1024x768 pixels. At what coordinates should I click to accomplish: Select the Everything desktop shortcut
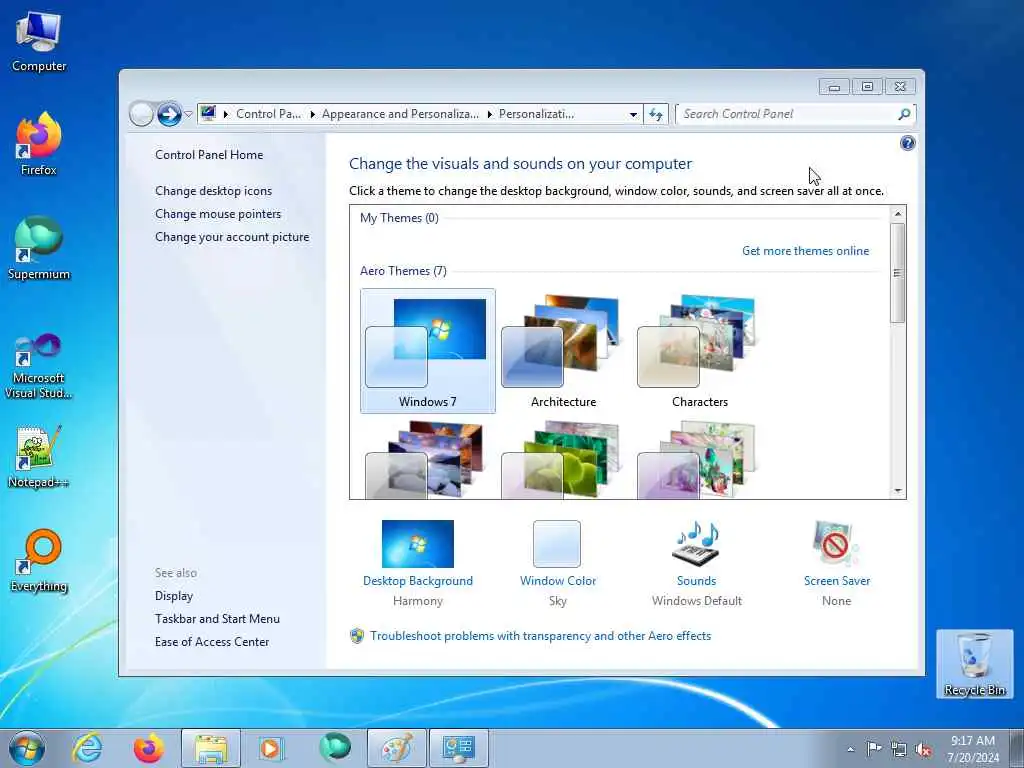coord(39,561)
